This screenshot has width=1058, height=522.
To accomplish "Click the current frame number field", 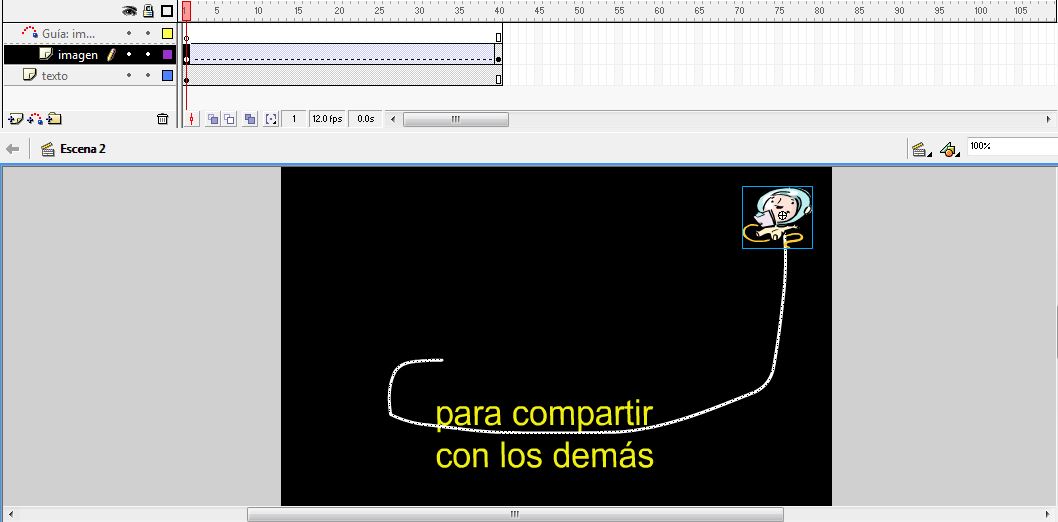I will tap(294, 119).
